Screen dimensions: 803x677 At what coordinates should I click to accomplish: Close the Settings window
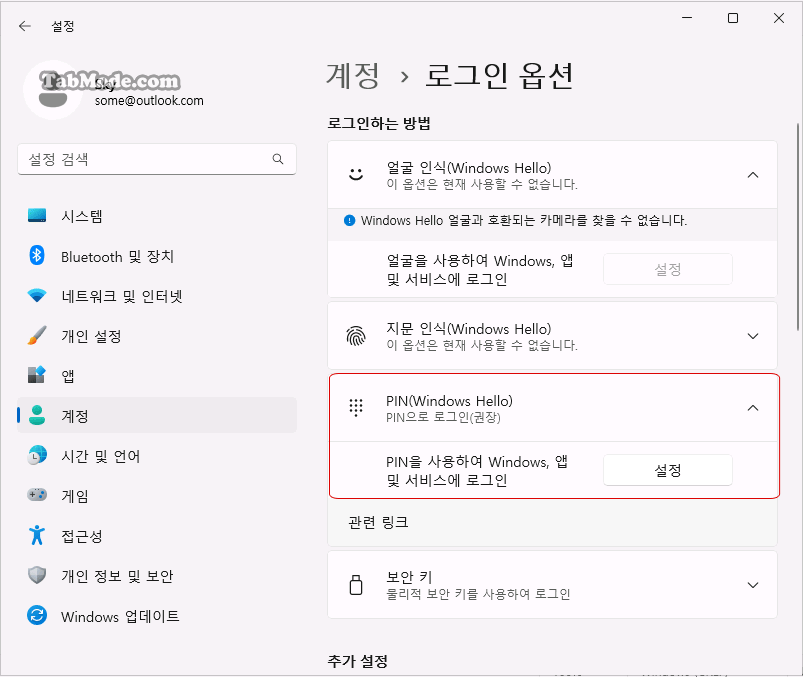779,18
